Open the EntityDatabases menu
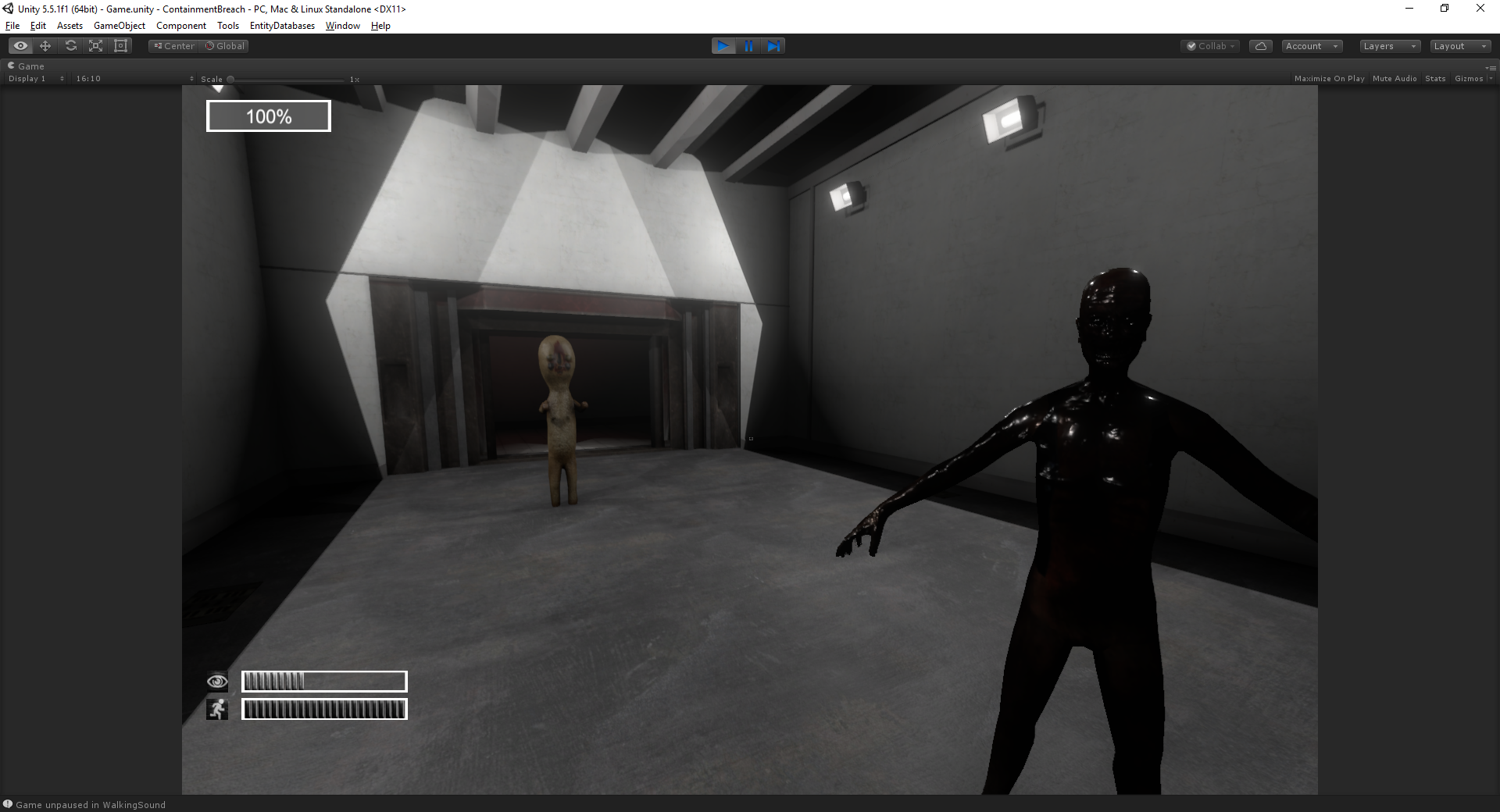This screenshot has width=1500, height=812. [x=282, y=26]
